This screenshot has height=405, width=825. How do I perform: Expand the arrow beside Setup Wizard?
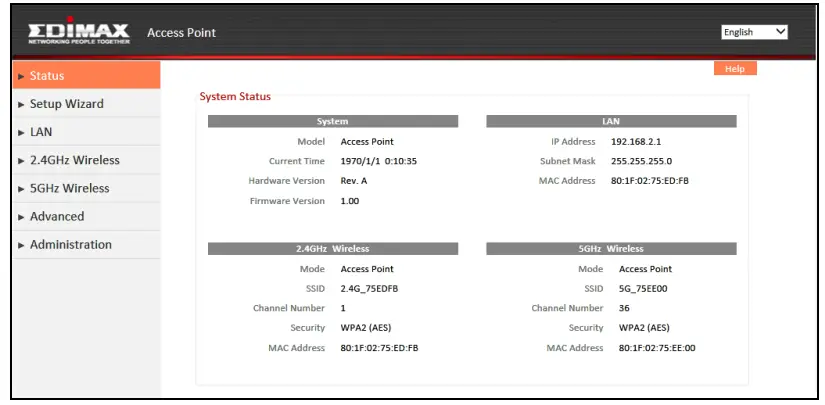(x=21, y=105)
